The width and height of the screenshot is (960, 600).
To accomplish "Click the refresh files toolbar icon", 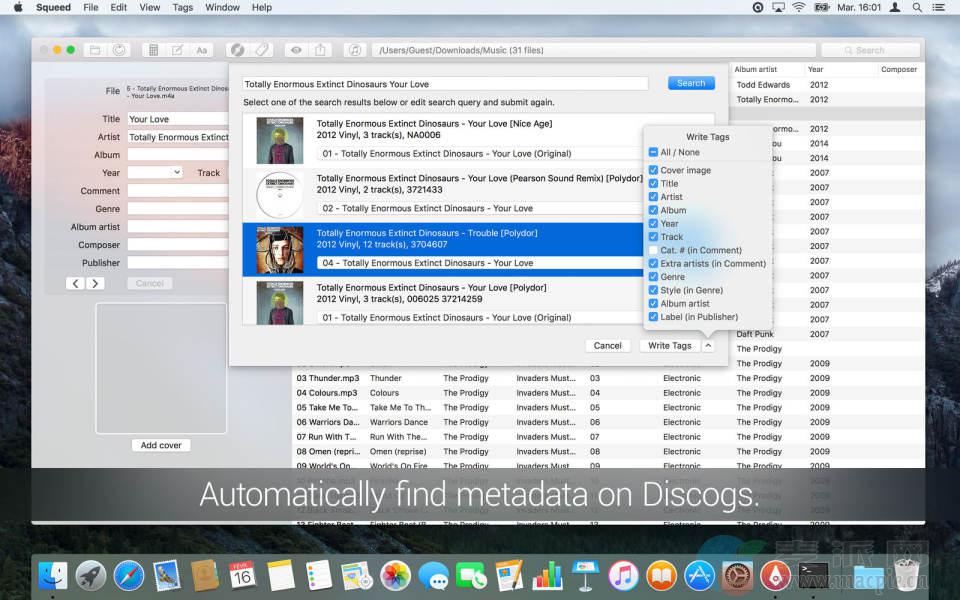I will pyautogui.click(x=119, y=50).
